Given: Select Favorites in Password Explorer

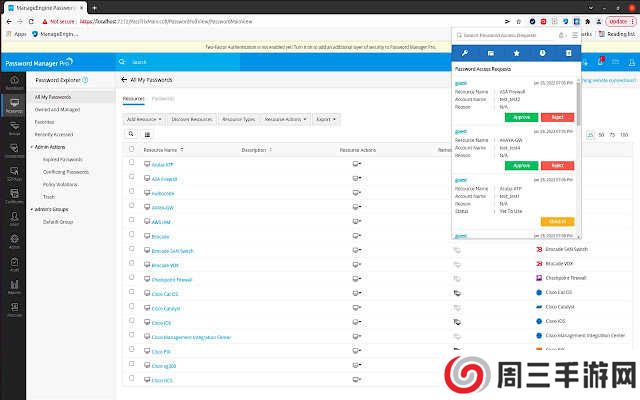Looking at the screenshot, I should 44,122.
